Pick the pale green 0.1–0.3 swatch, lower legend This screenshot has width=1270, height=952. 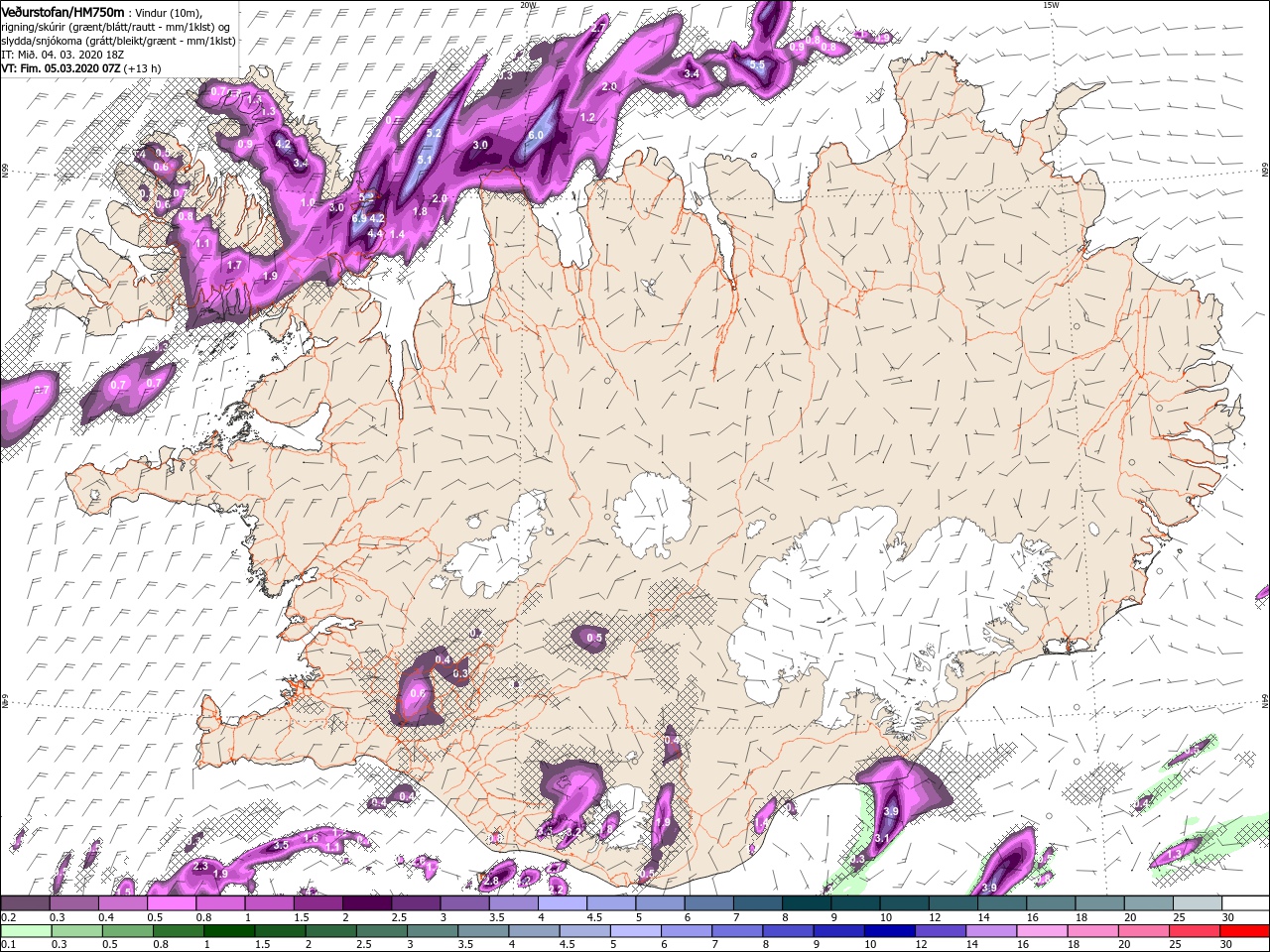(x=25, y=930)
